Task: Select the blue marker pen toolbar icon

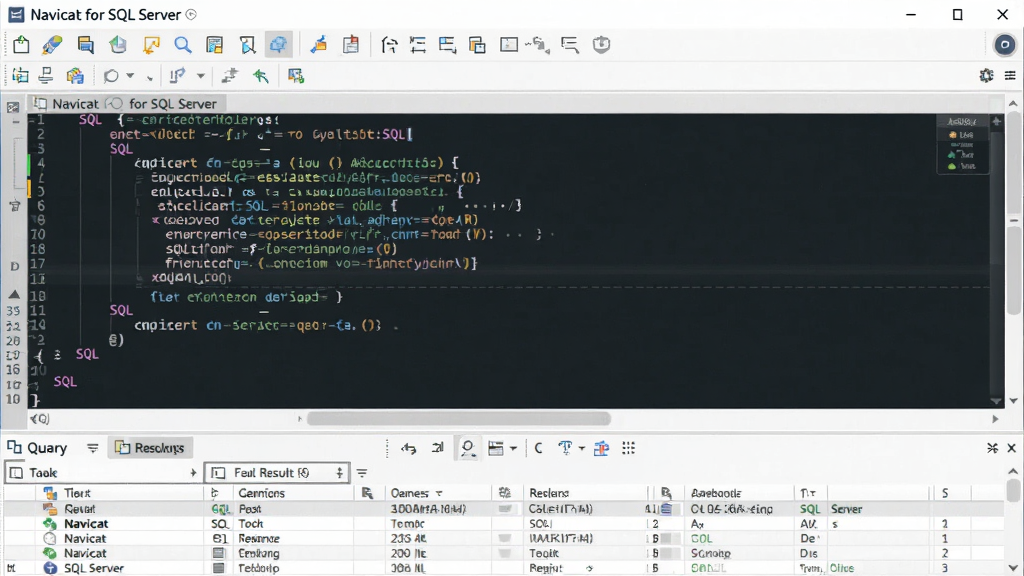Action: 52,44
